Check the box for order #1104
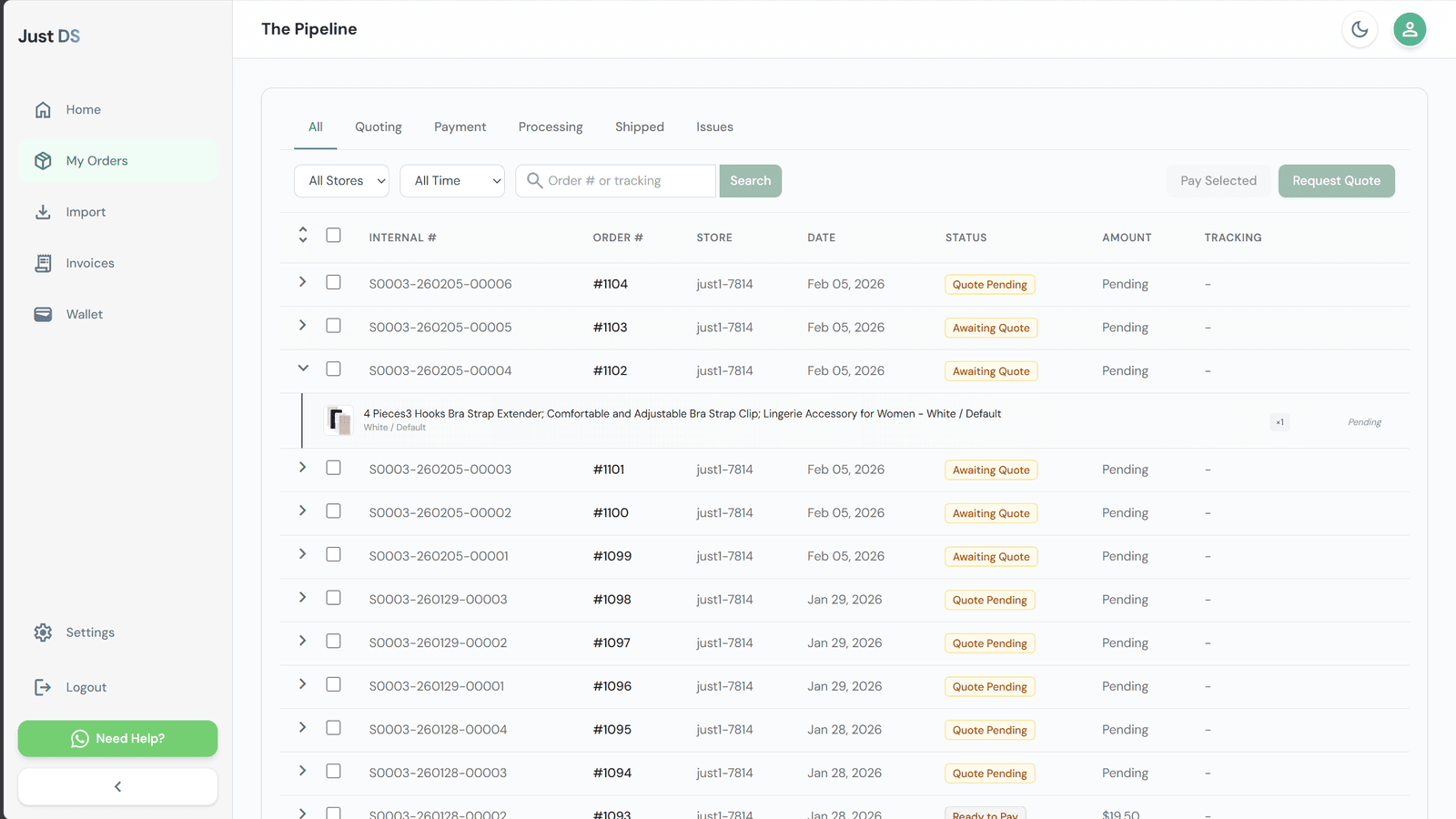Image resolution: width=1456 pixels, height=819 pixels. [x=334, y=282]
